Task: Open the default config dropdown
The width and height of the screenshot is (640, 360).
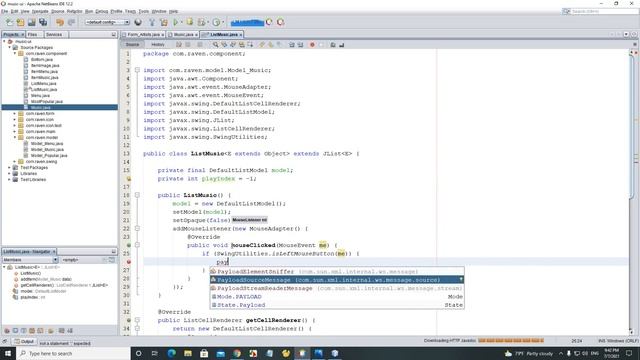Action: click(x=107, y=22)
